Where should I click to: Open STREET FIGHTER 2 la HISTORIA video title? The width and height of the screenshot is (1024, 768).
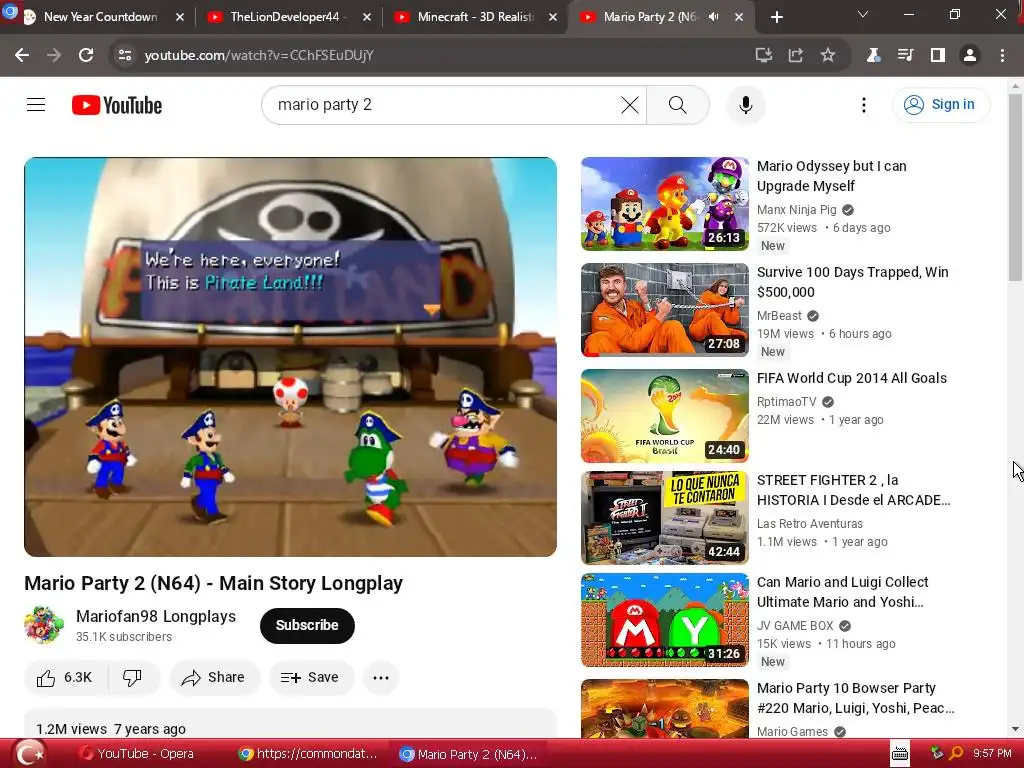tap(854, 490)
